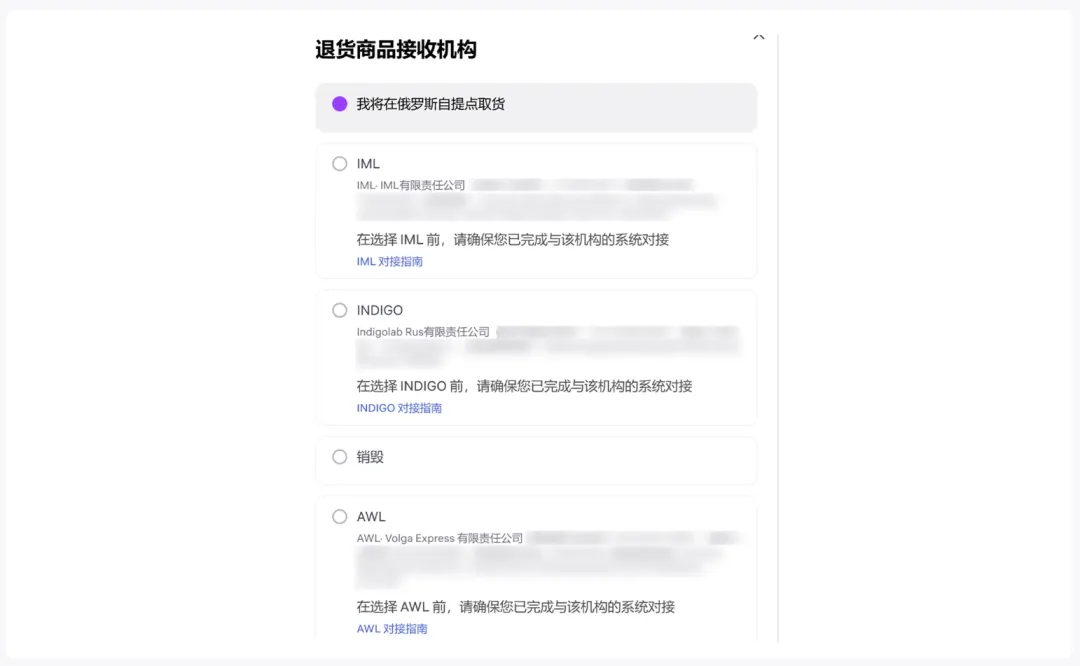Viewport: 1080px width, 666px height.
Task: Click the 销毁 option label
Action: [x=371, y=457]
